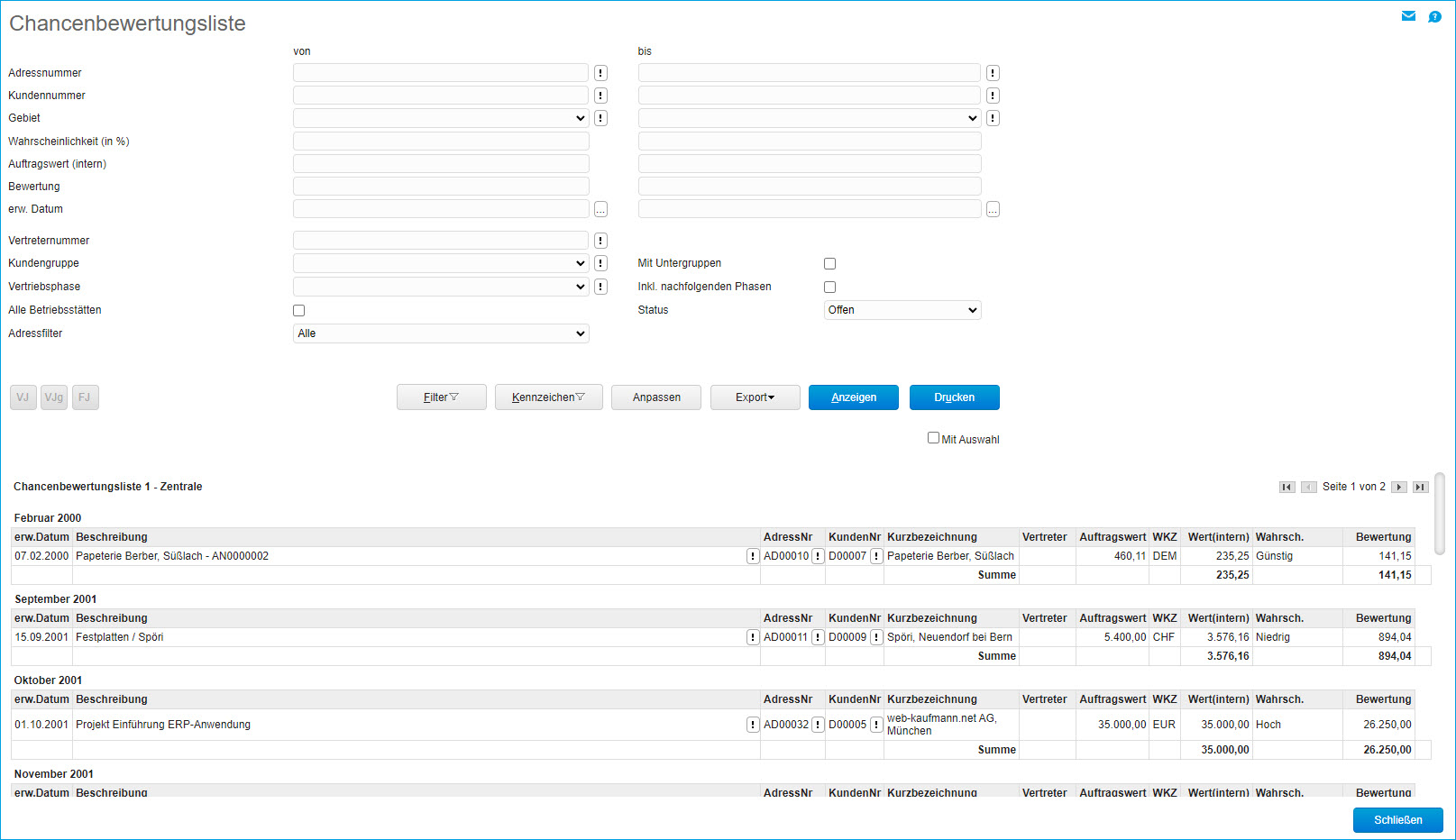Open the help speech bubble icon
The height and width of the screenshot is (840, 1456).
(1434, 16)
